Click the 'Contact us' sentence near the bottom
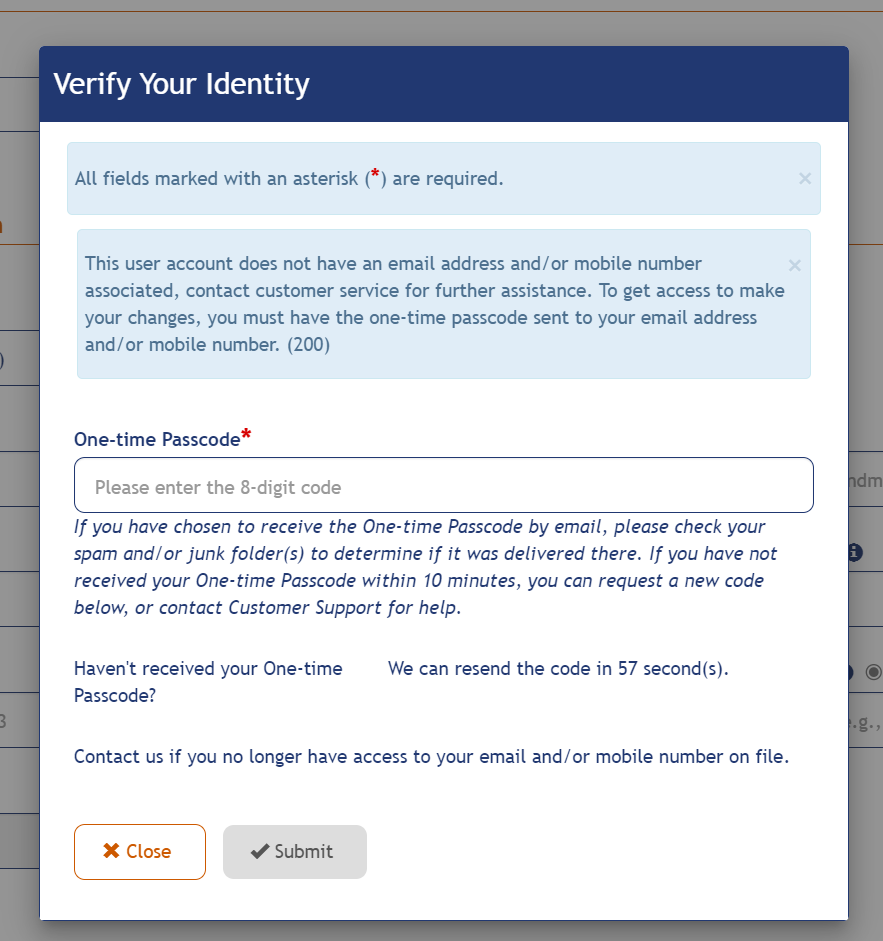The height and width of the screenshot is (941, 883). (430, 757)
